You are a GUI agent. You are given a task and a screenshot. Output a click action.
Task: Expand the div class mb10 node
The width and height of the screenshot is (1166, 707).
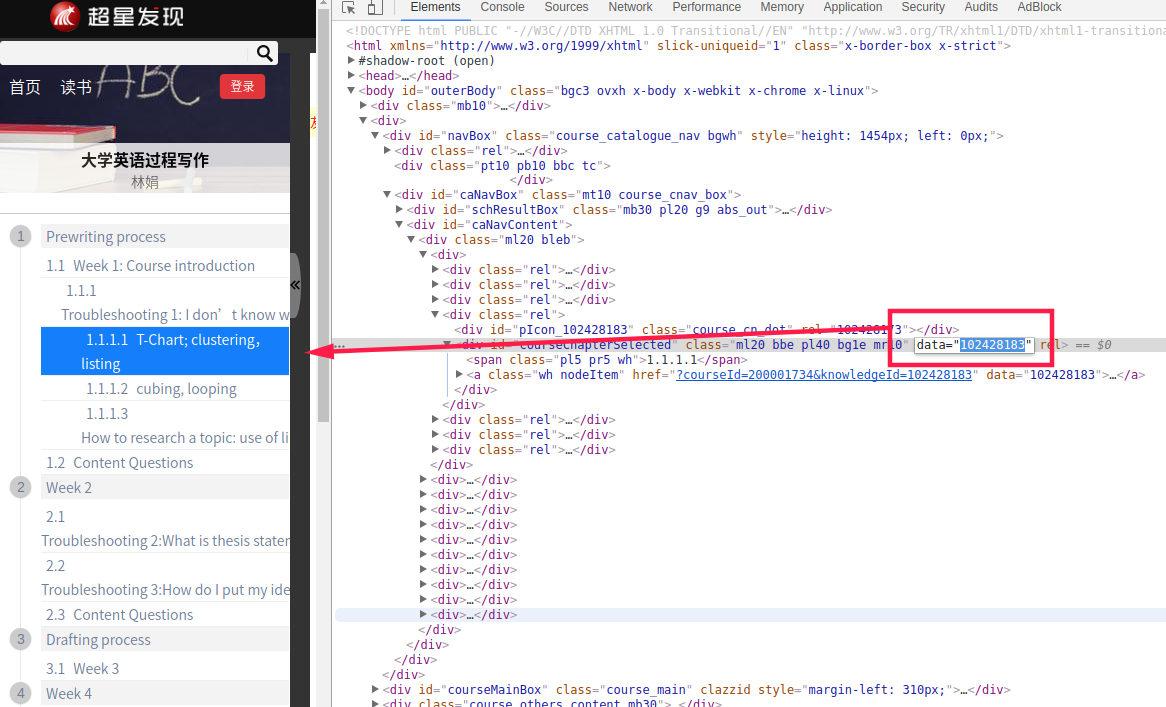[x=363, y=105]
